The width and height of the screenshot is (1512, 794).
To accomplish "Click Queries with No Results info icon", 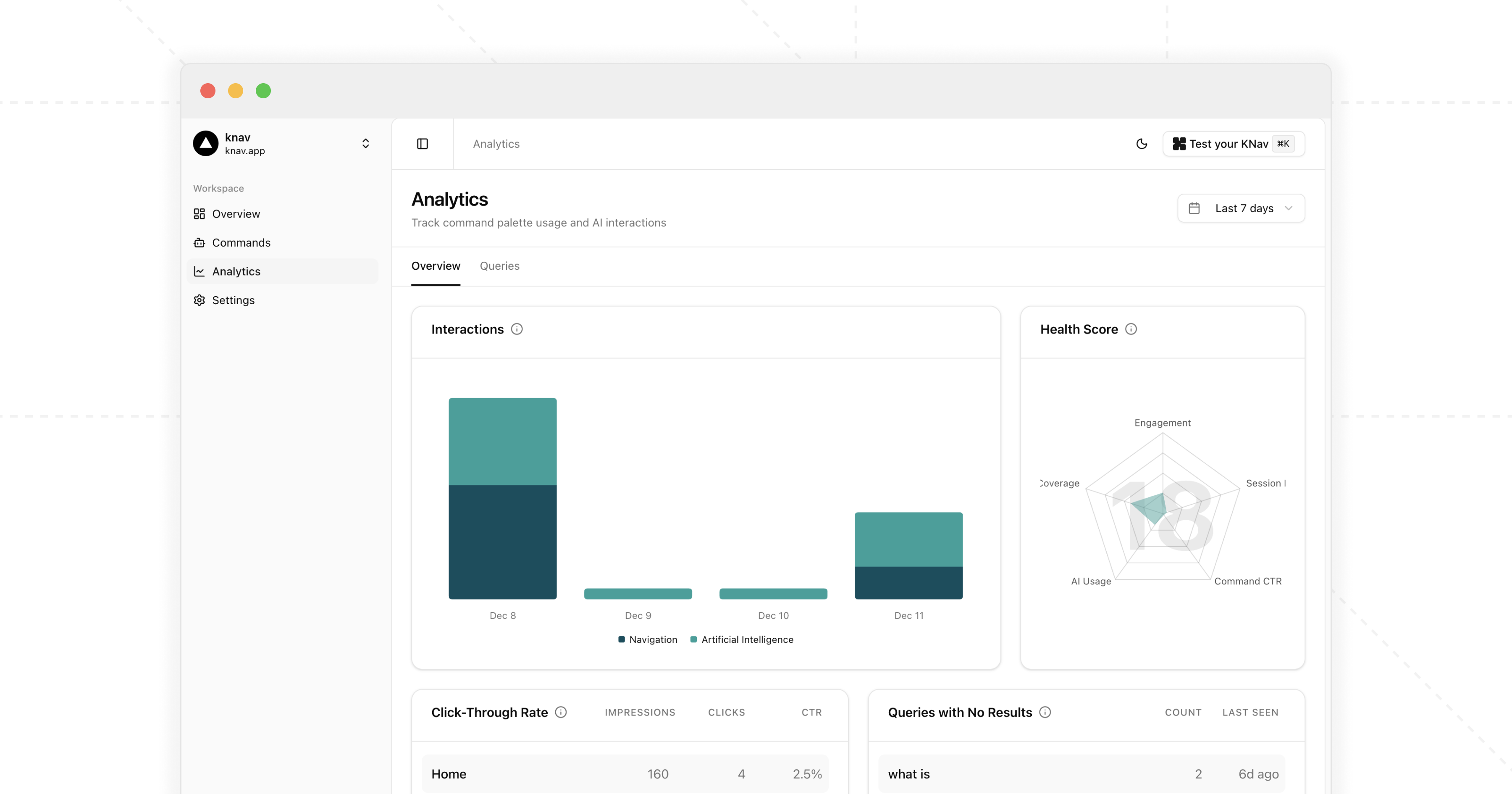I will click(x=1045, y=712).
